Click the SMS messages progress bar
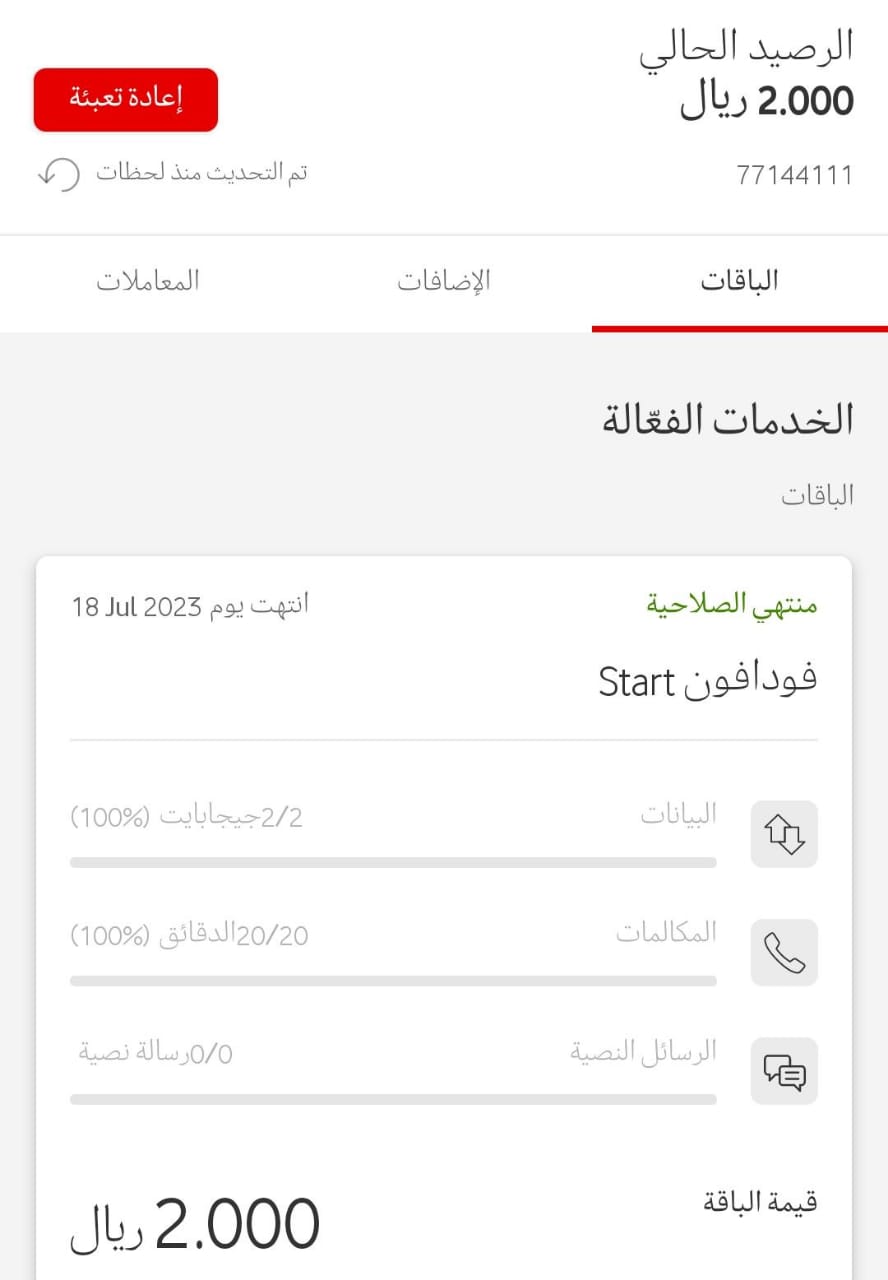 (x=393, y=1099)
